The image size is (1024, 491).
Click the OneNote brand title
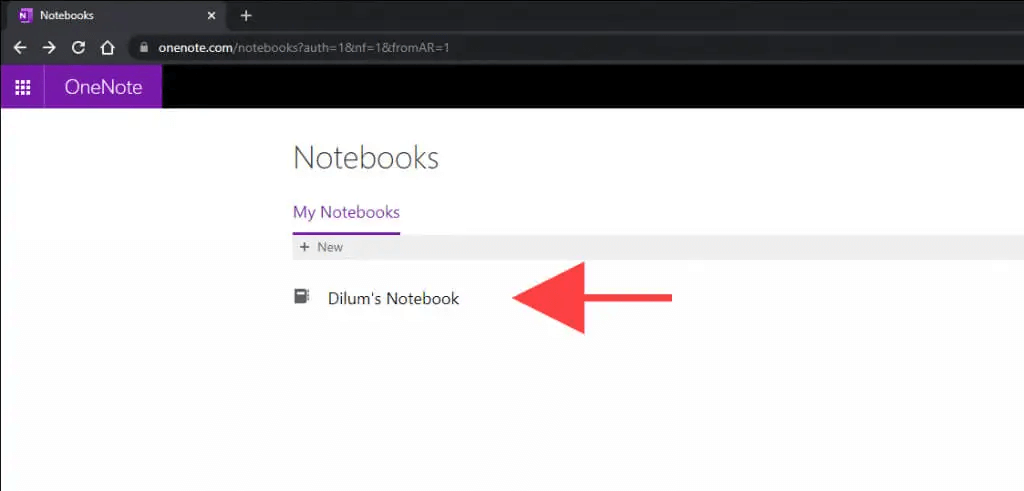tap(103, 87)
